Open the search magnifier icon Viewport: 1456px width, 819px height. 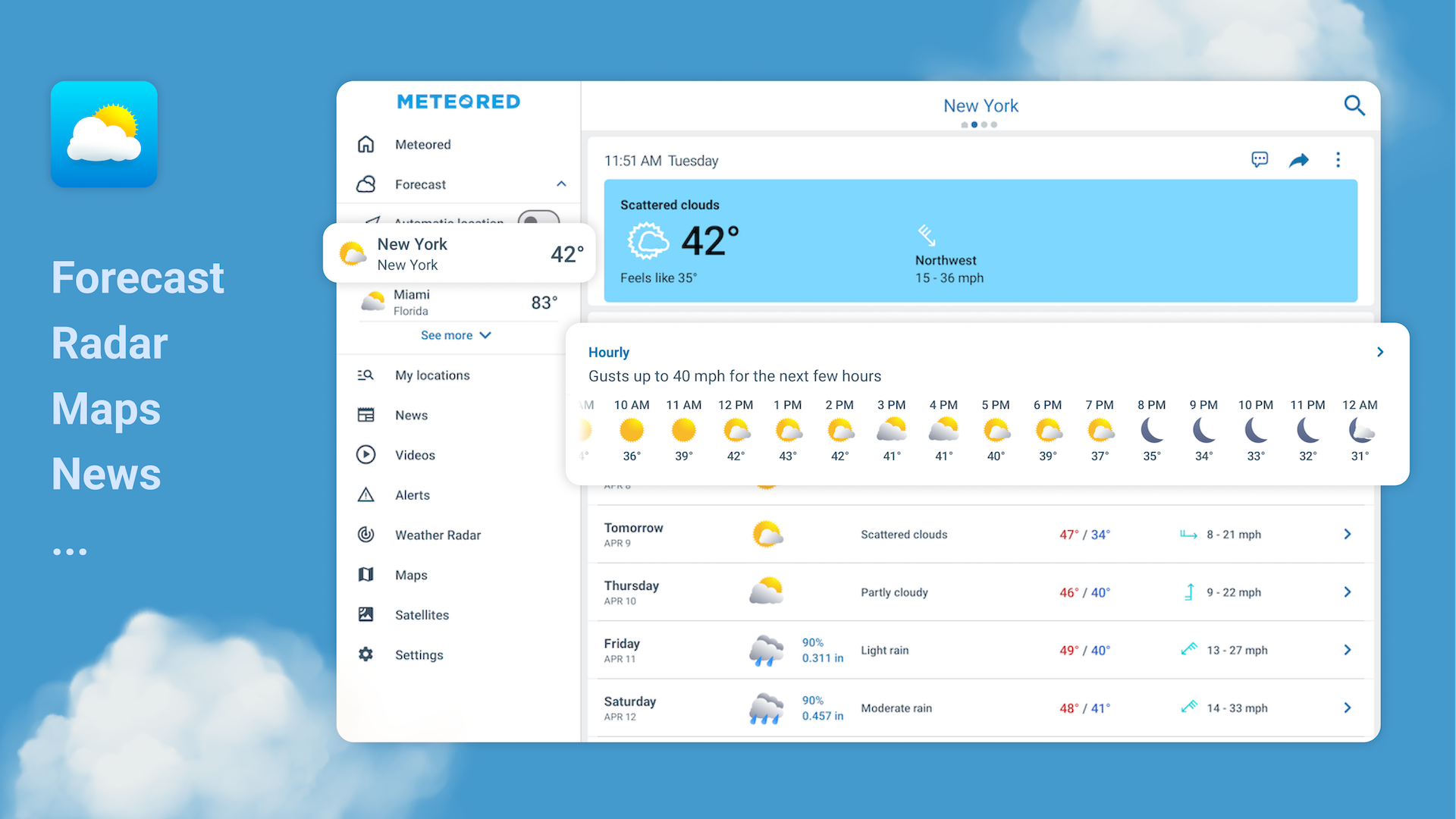pyautogui.click(x=1354, y=105)
